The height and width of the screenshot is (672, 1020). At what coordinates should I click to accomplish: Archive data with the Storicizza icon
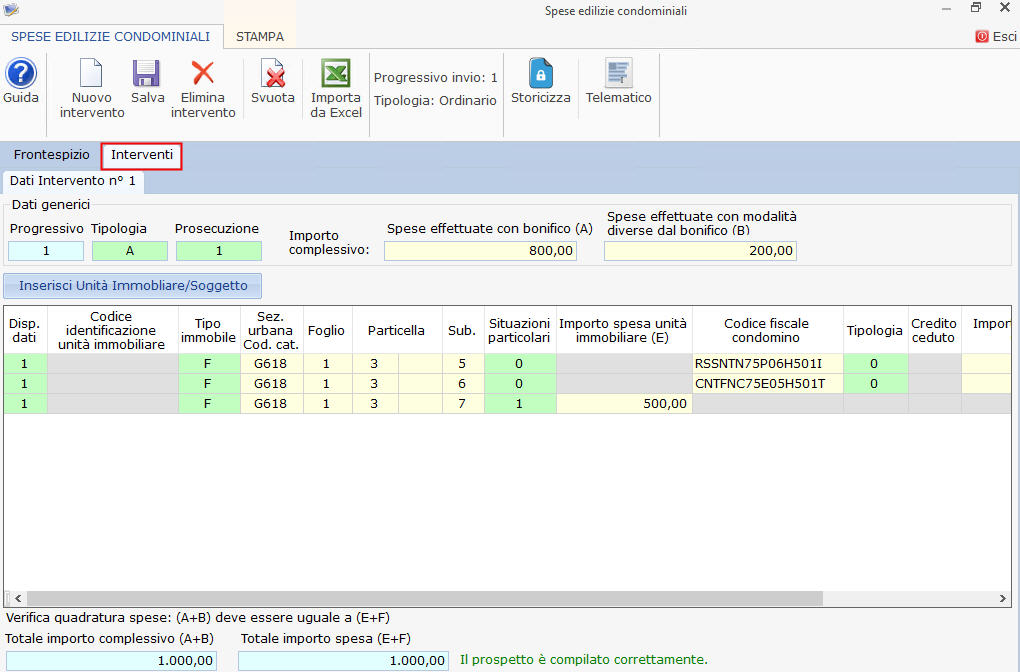point(541,81)
